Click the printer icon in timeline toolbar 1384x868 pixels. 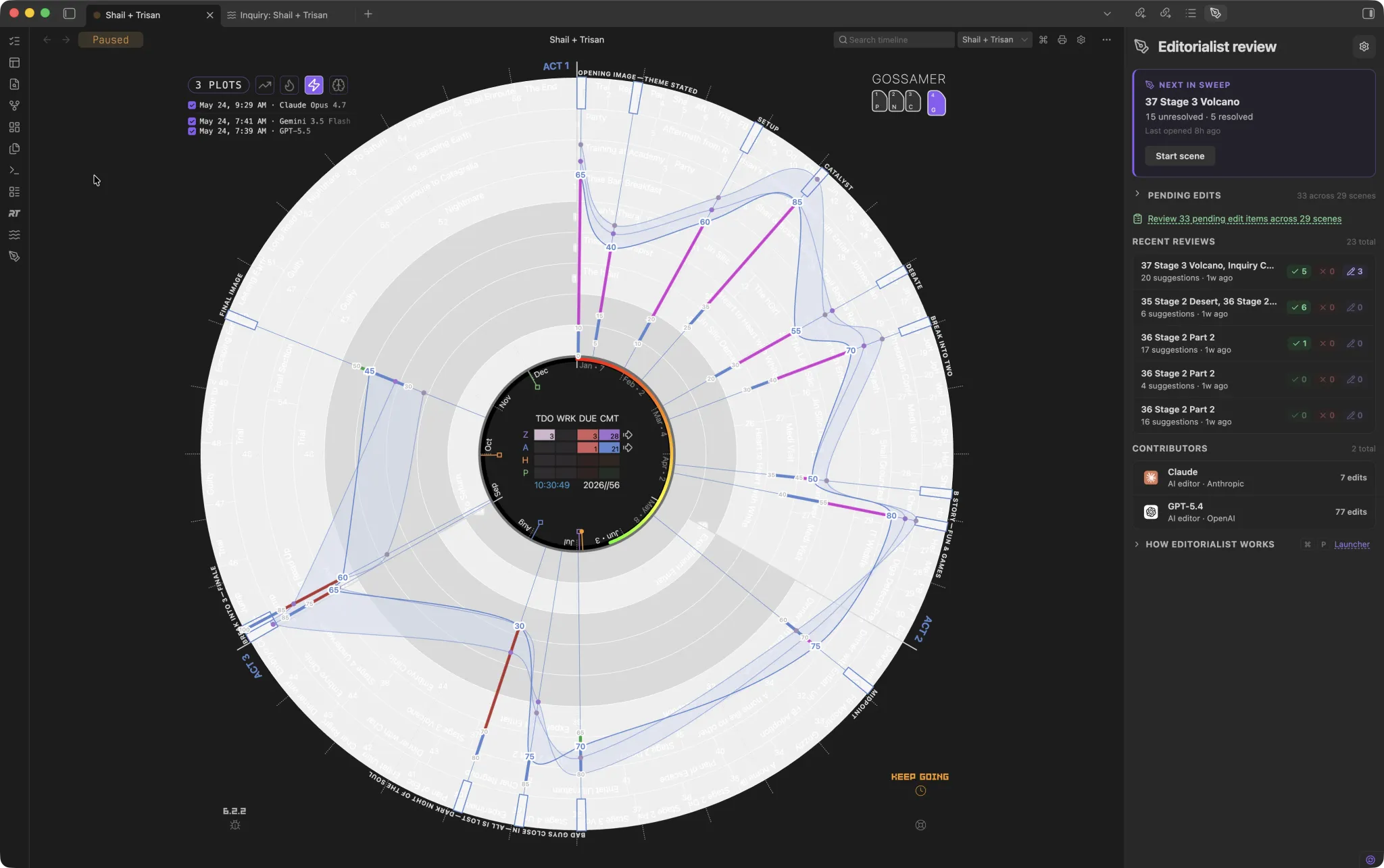coord(1062,40)
